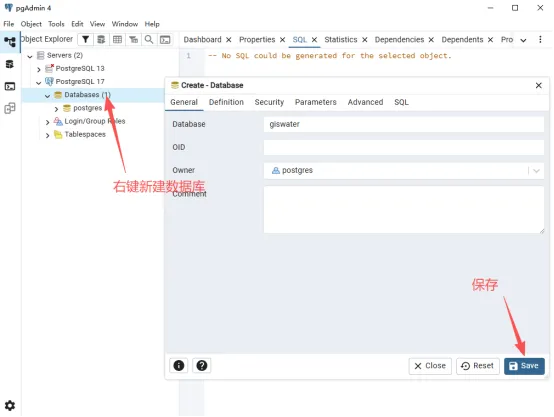554x417 pixels.
Task: Switch to the Definition tab in dialog
Action: pyautogui.click(x=226, y=102)
